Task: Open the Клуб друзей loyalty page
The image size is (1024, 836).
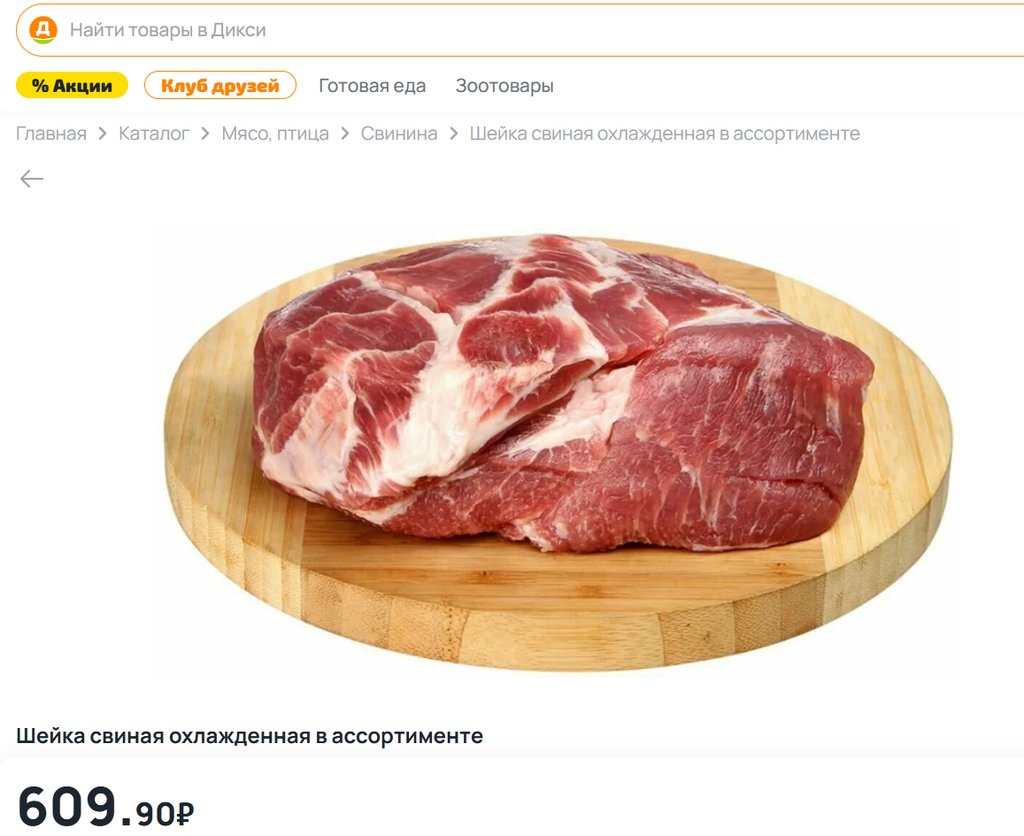Action: [220, 86]
